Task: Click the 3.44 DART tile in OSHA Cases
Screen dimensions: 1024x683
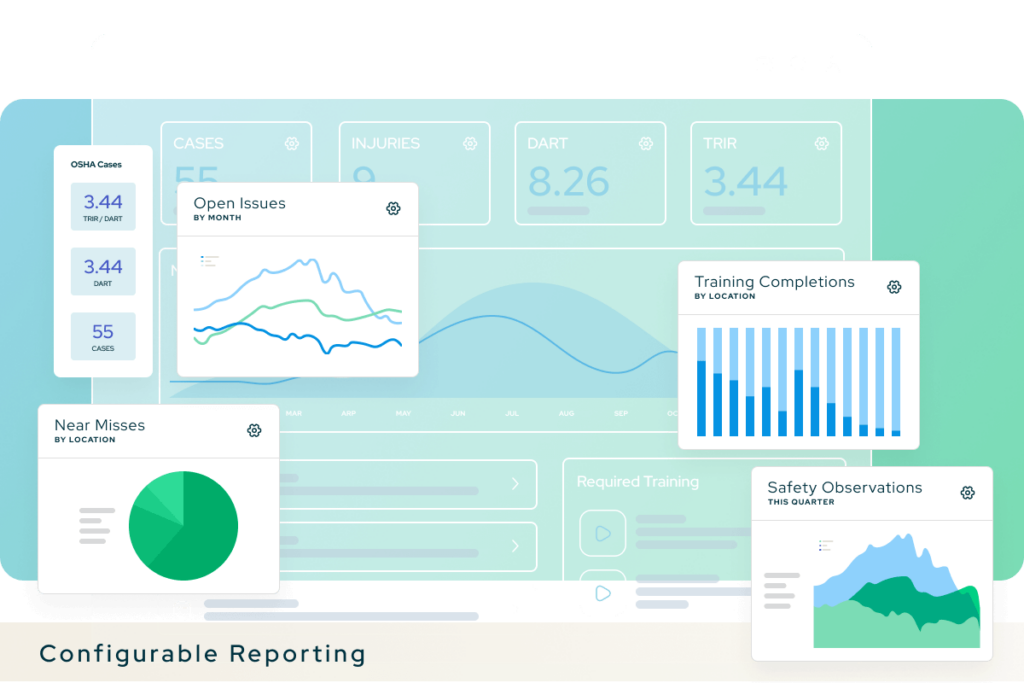Action: (x=103, y=271)
